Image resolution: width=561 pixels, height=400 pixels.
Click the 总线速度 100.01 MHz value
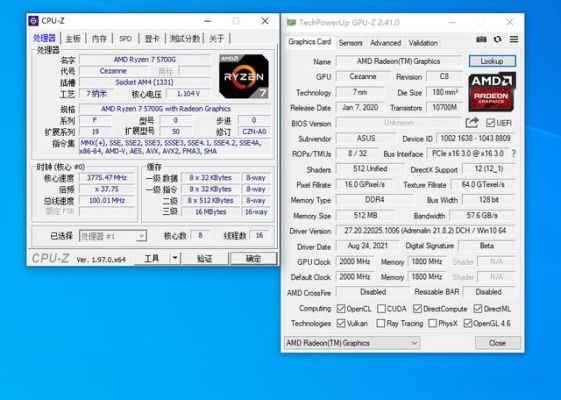pos(107,201)
